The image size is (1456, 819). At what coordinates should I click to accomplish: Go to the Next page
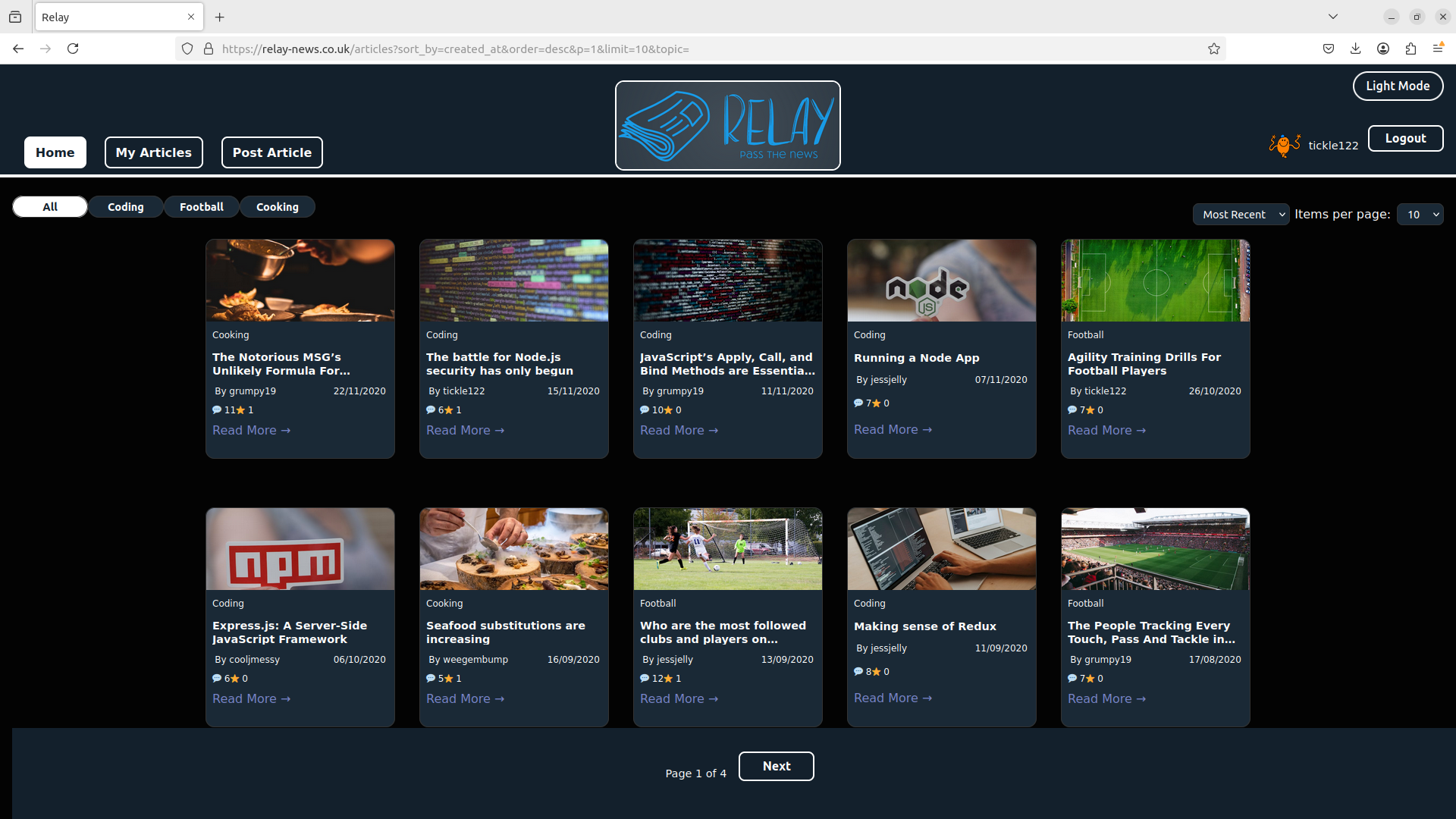777,766
